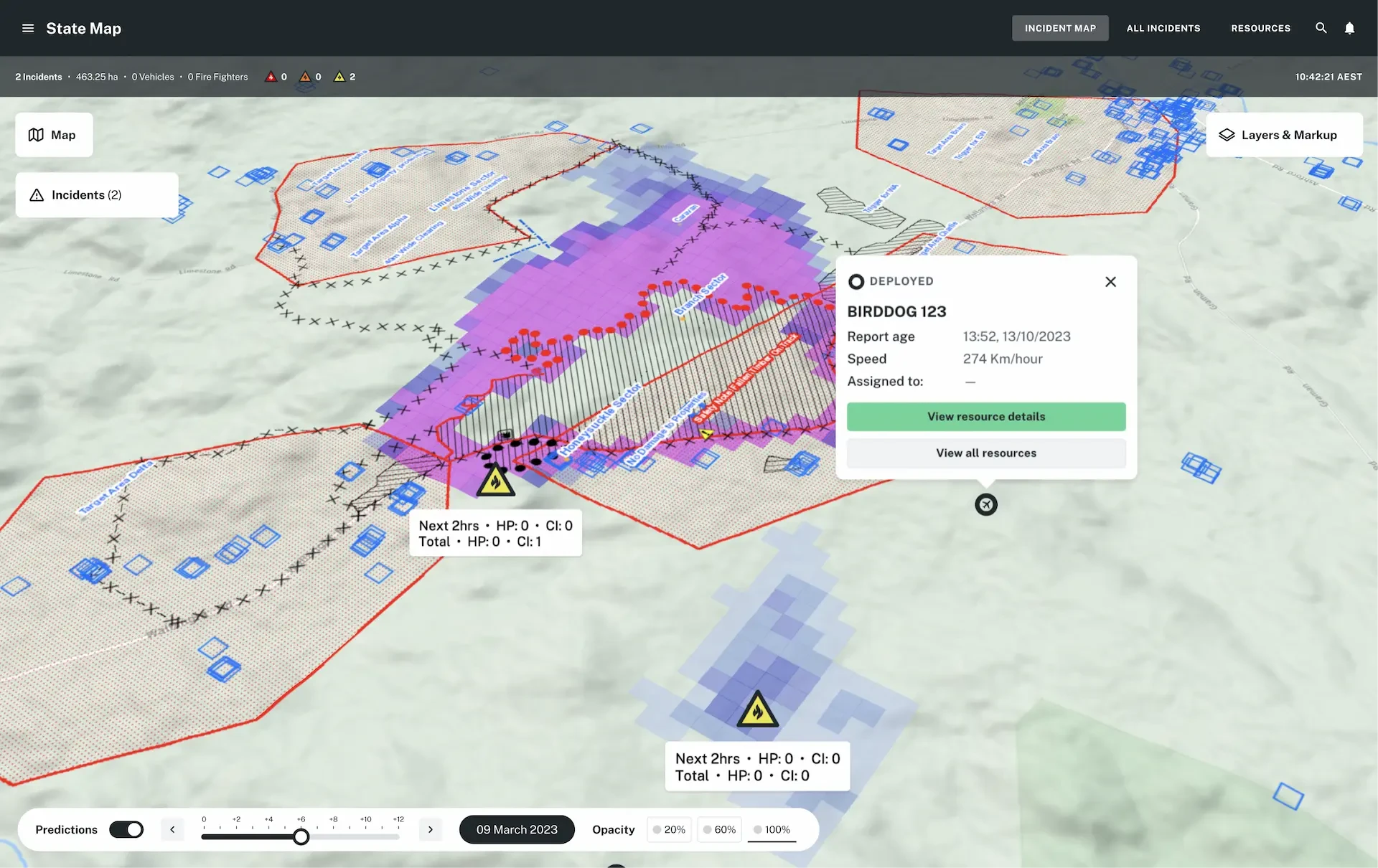Open the Resources tab
Image resolution: width=1378 pixels, height=868 pixels.
(1260, 28)
